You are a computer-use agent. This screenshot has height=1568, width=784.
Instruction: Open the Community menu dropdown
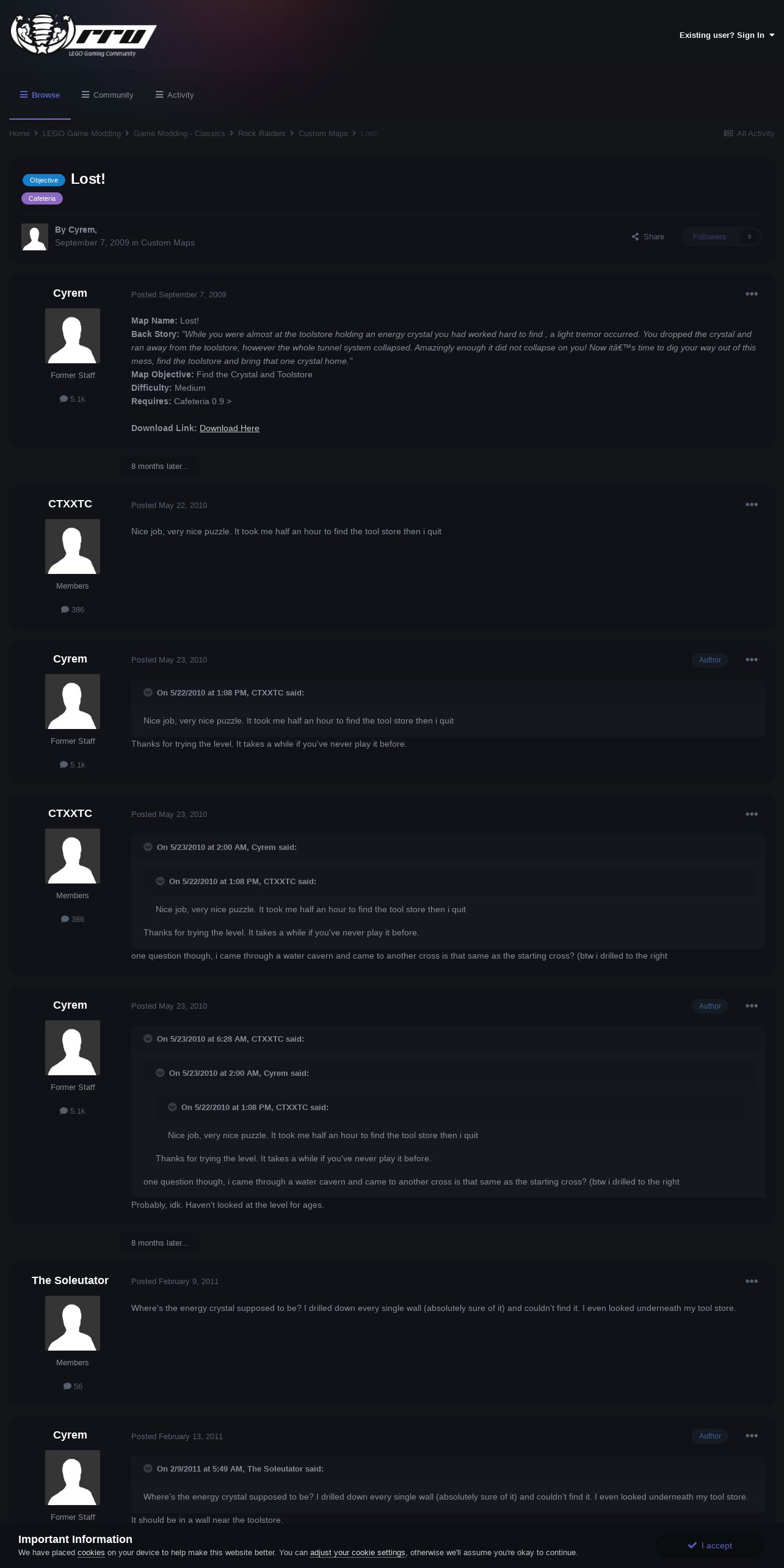pos(107,95)
